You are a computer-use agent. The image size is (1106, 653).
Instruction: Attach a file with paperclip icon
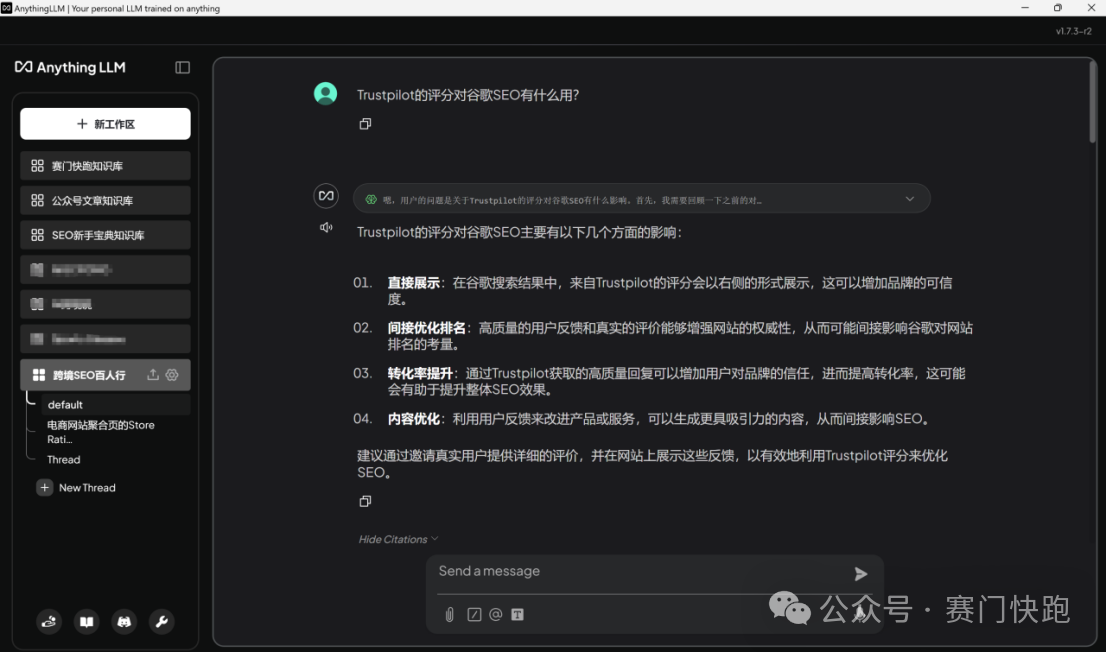pos(450,615)
